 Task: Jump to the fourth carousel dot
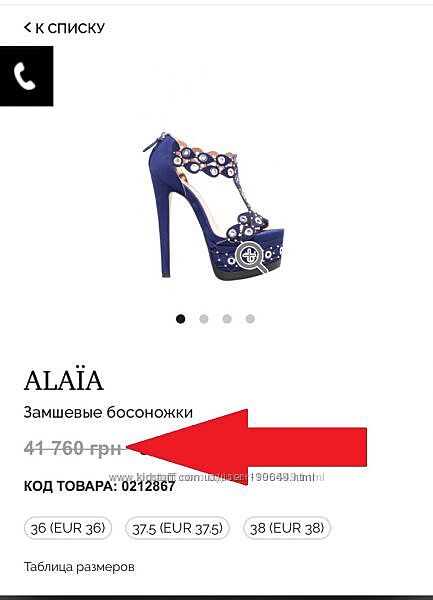(250, 319)
